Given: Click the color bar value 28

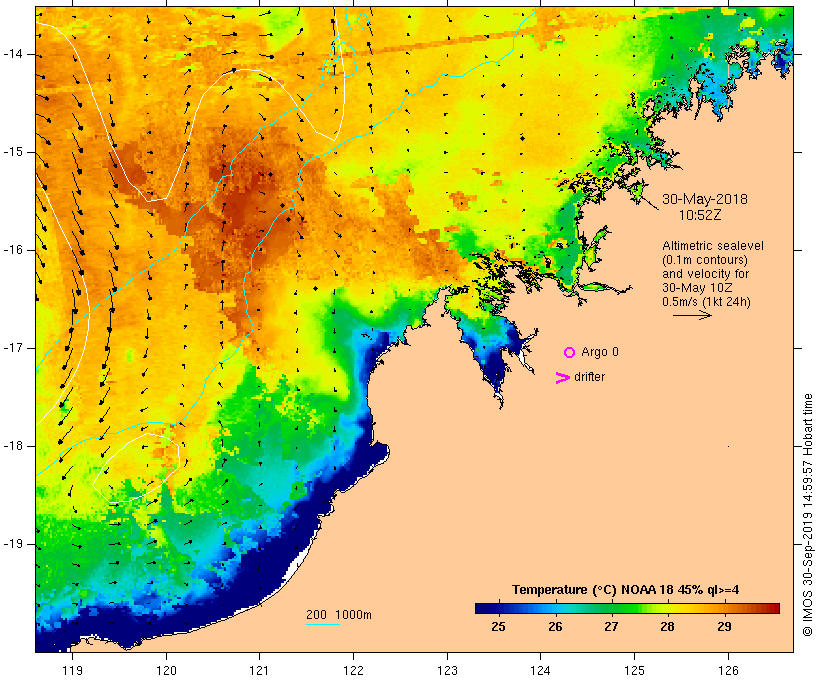Looking at the screenshot, I should pos(667,626).
